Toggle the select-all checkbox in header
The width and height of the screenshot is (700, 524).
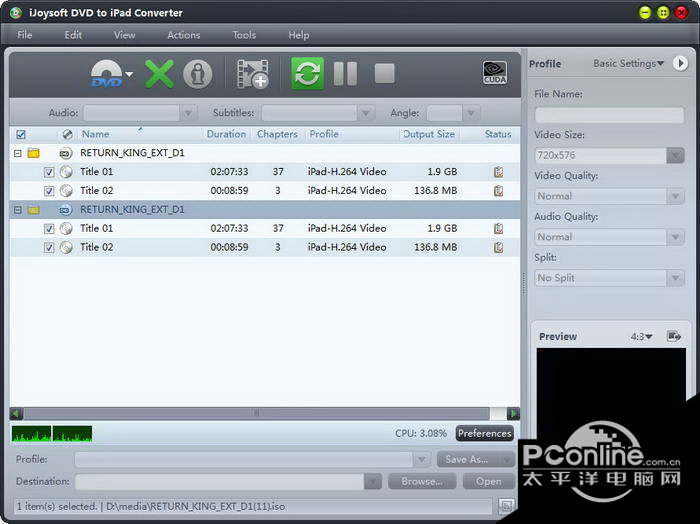21,134
